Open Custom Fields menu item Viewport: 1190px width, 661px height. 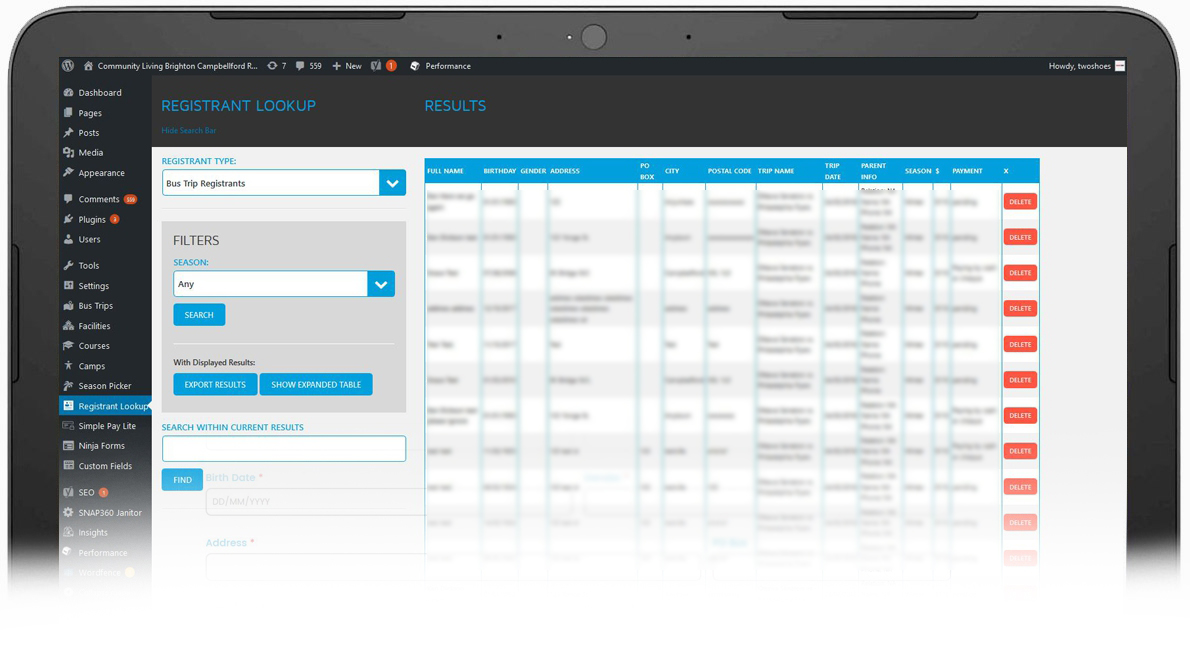(x=105, y=466)
